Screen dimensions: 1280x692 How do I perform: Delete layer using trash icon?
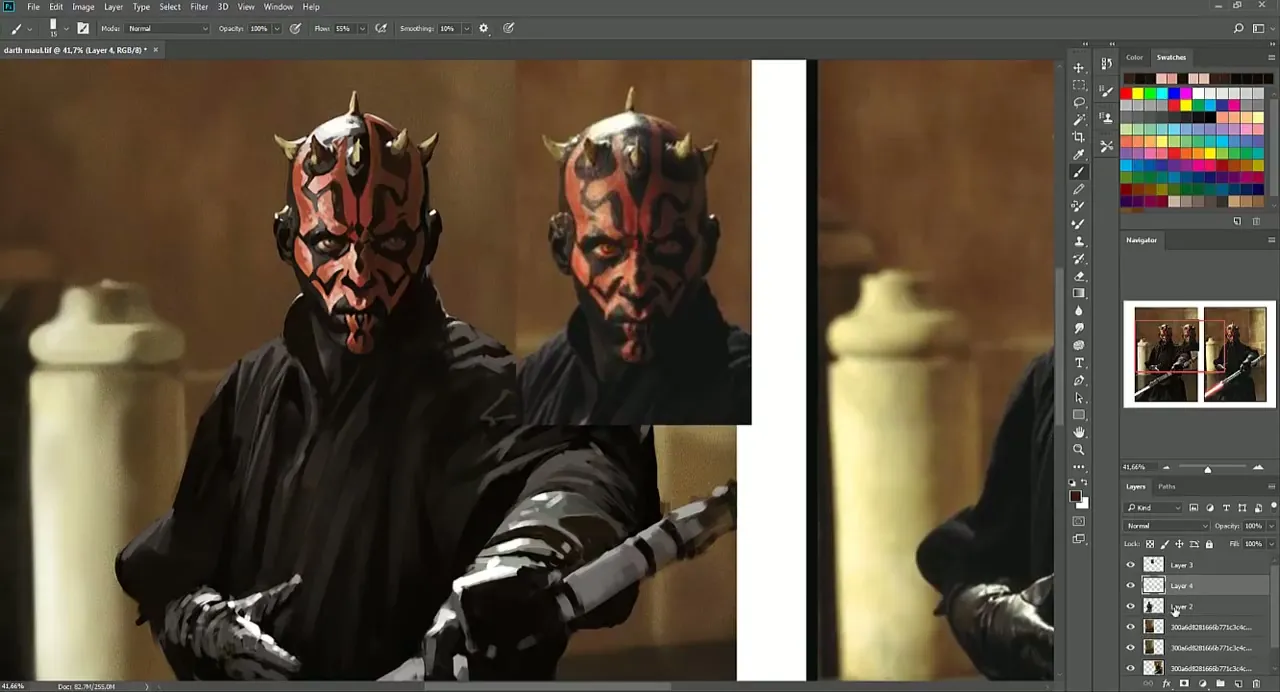pos(1257,684)
